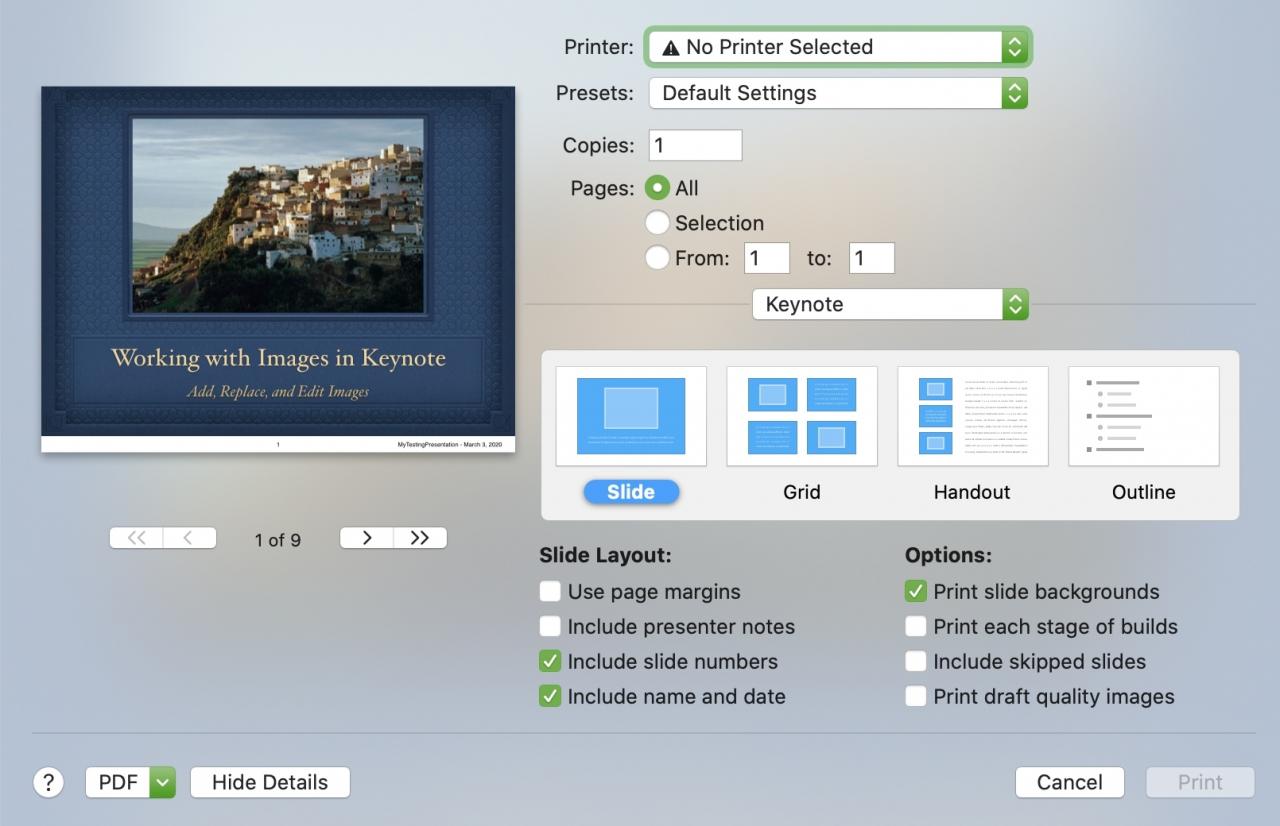Jump to last preview page

point(420,538)
